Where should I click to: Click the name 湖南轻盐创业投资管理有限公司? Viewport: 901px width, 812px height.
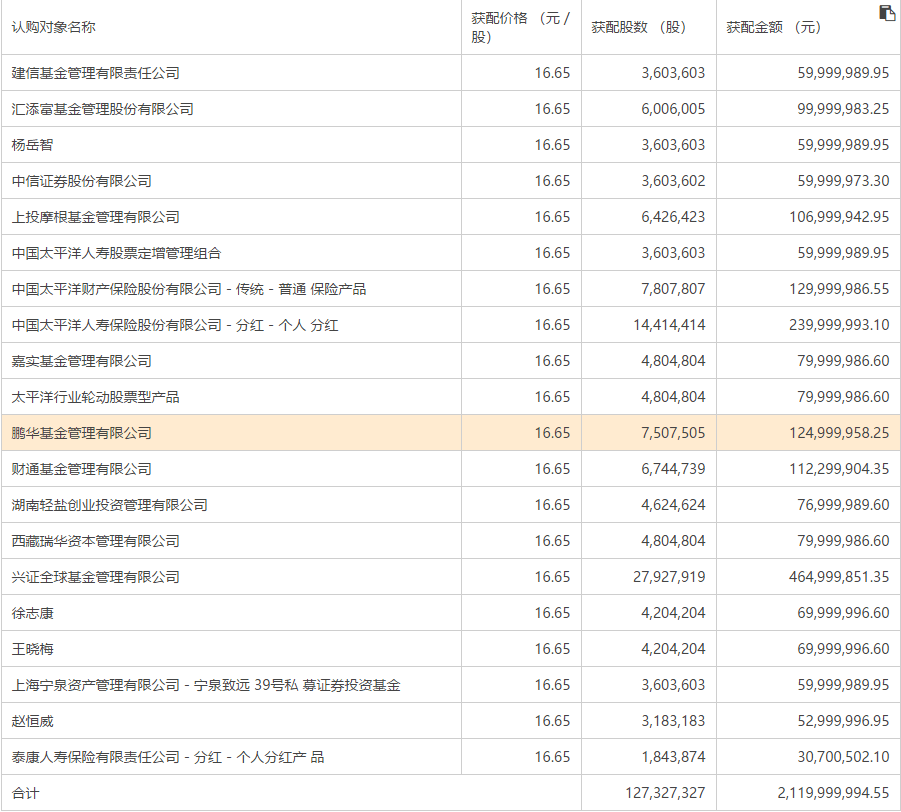tap(109, 505)
